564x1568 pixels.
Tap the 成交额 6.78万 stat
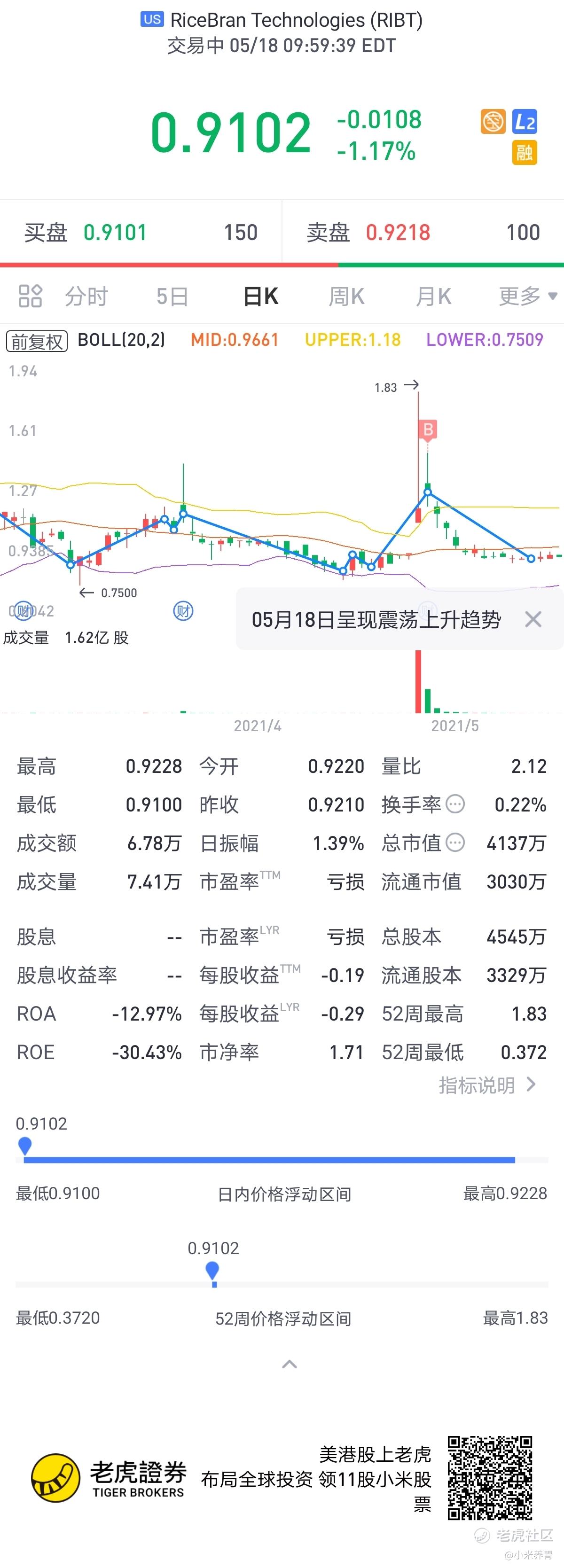[99, 843]
